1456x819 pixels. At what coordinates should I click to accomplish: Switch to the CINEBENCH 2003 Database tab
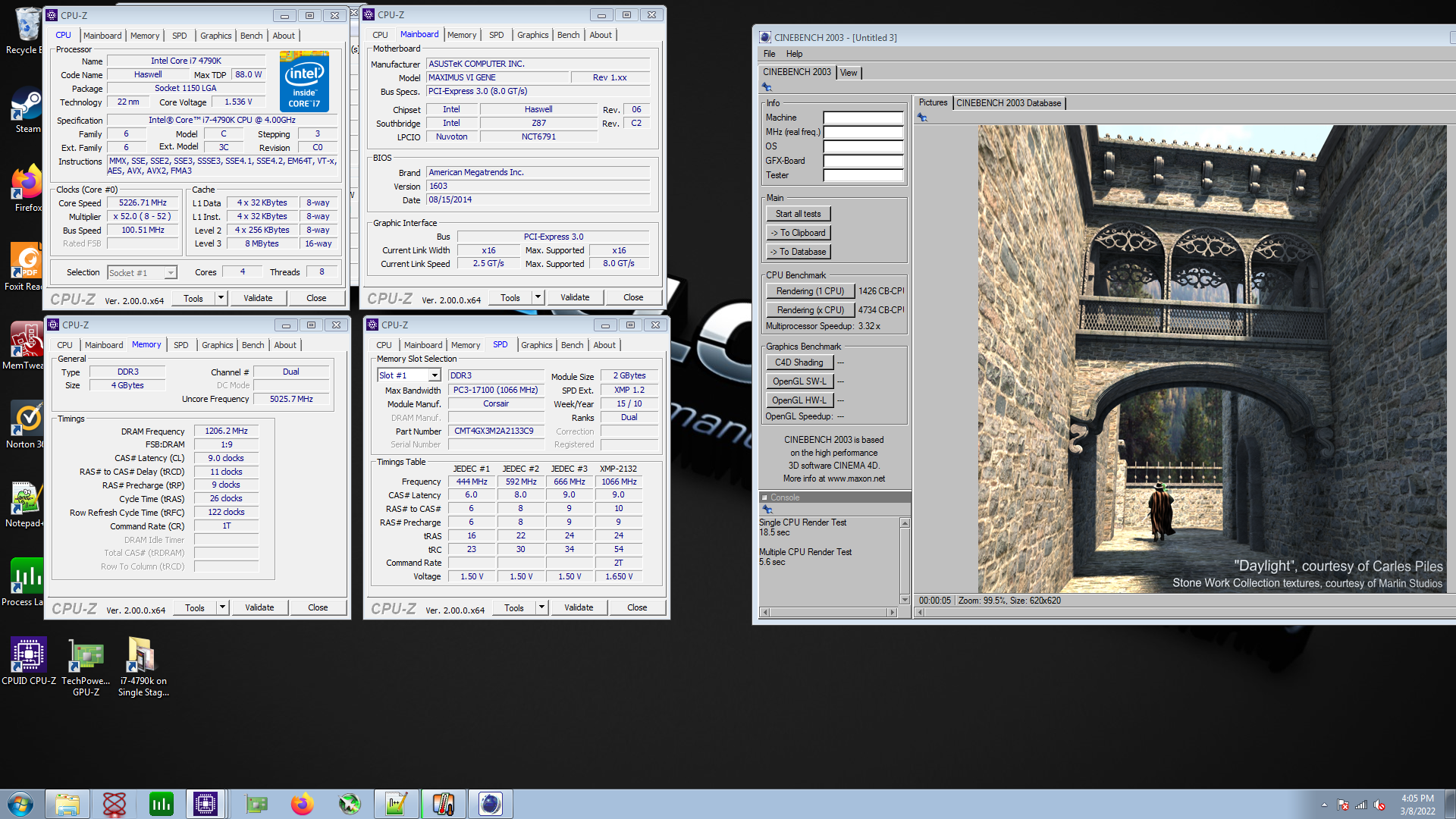point(1009,103)
